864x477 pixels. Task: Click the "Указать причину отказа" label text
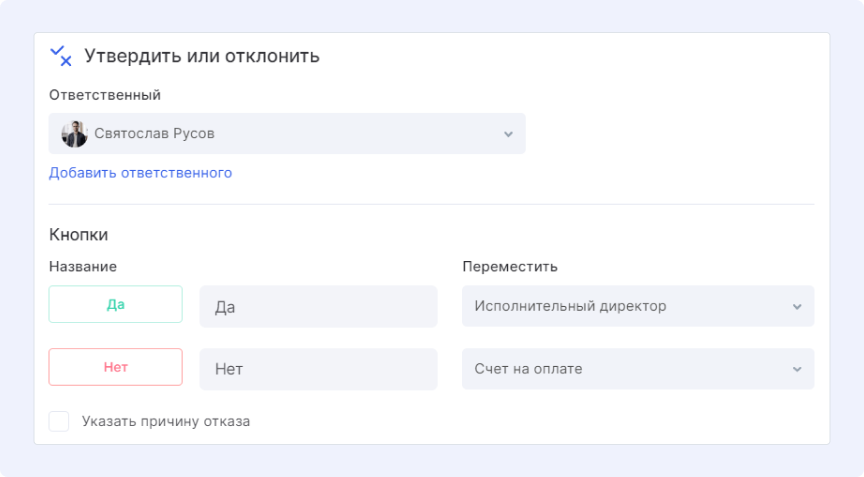(166, 421)
